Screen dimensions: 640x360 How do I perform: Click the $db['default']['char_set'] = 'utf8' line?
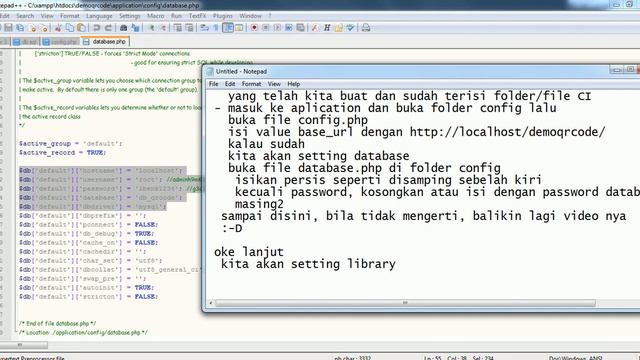tap(90, 260)
